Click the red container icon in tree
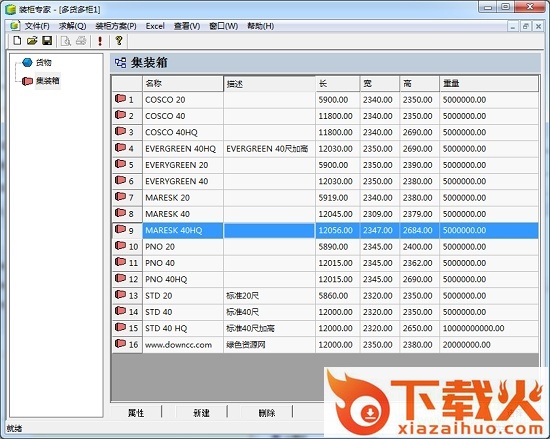This screenshot has width=550, height=439. [27, 81]
